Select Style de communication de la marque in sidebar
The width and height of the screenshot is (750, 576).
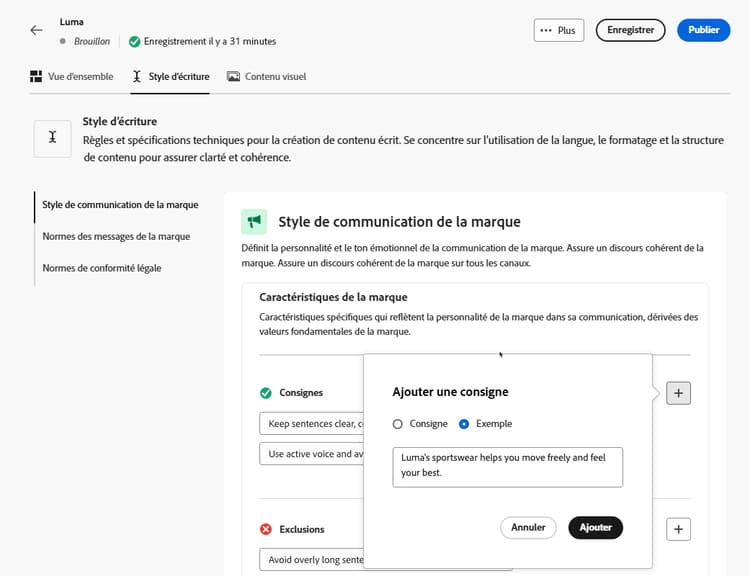[120, 205]
